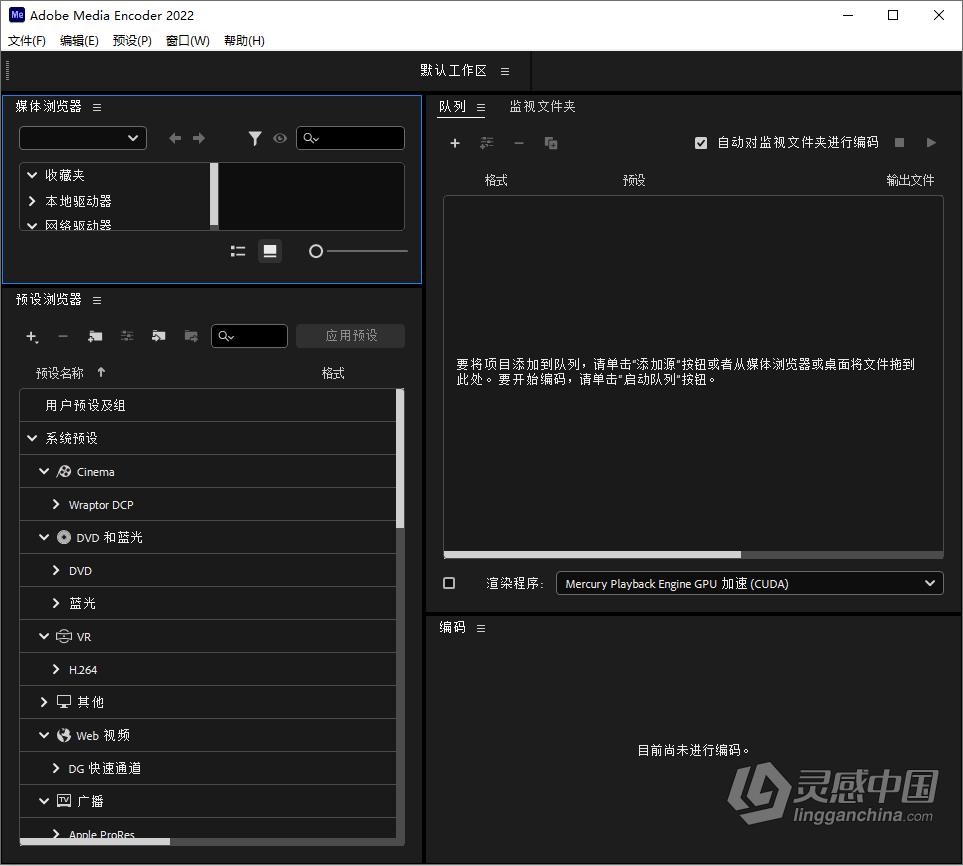The width and height of the screenshot is (963, 866).
Task: Click the 应用预设 button
Action: (351, 336)
